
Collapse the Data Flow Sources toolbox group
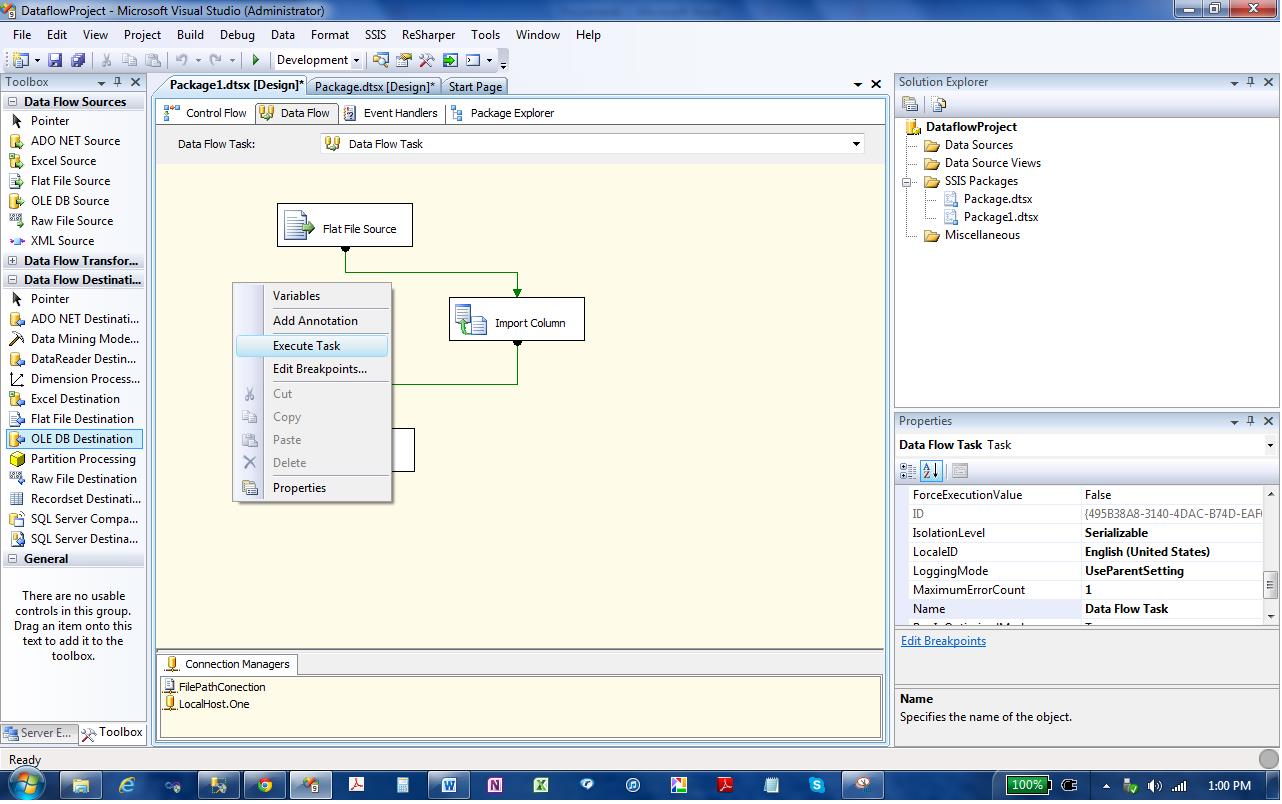click(x=12, y=102)
